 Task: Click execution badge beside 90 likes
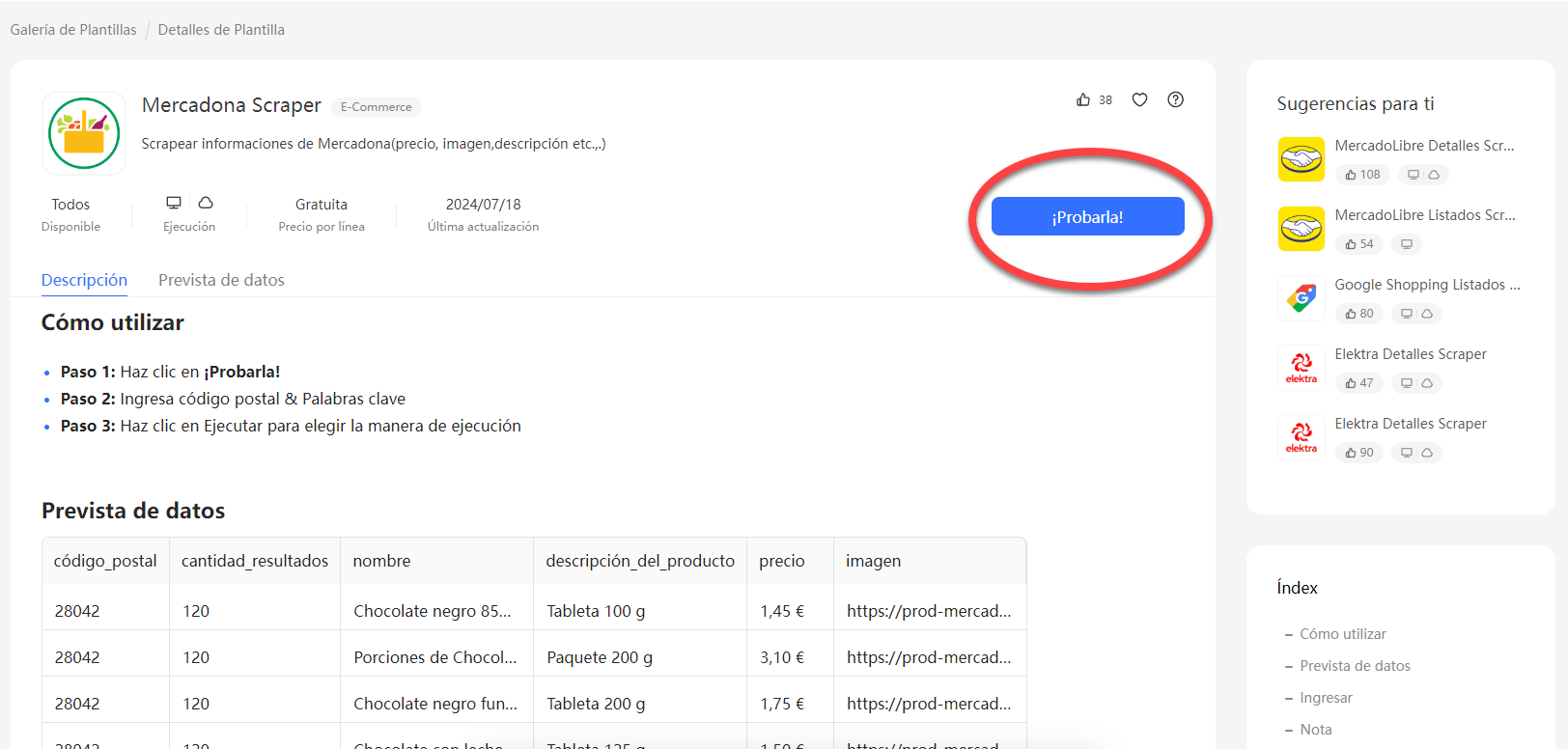1416,453
